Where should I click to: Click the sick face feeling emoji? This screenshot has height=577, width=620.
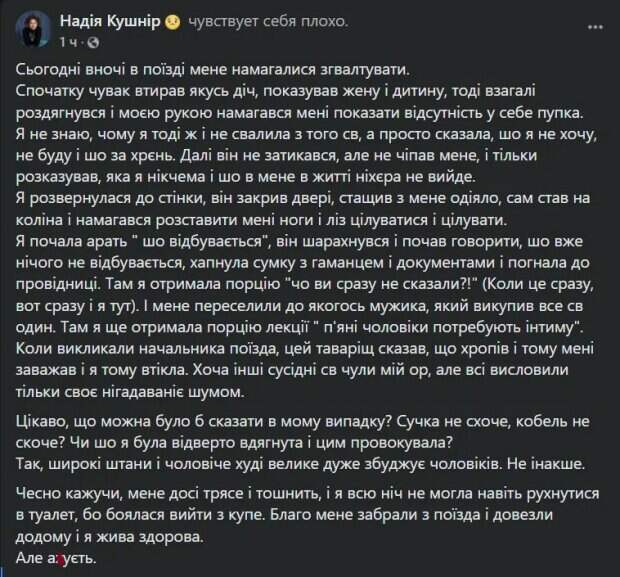pyautogui.click(x=172, y=22)
